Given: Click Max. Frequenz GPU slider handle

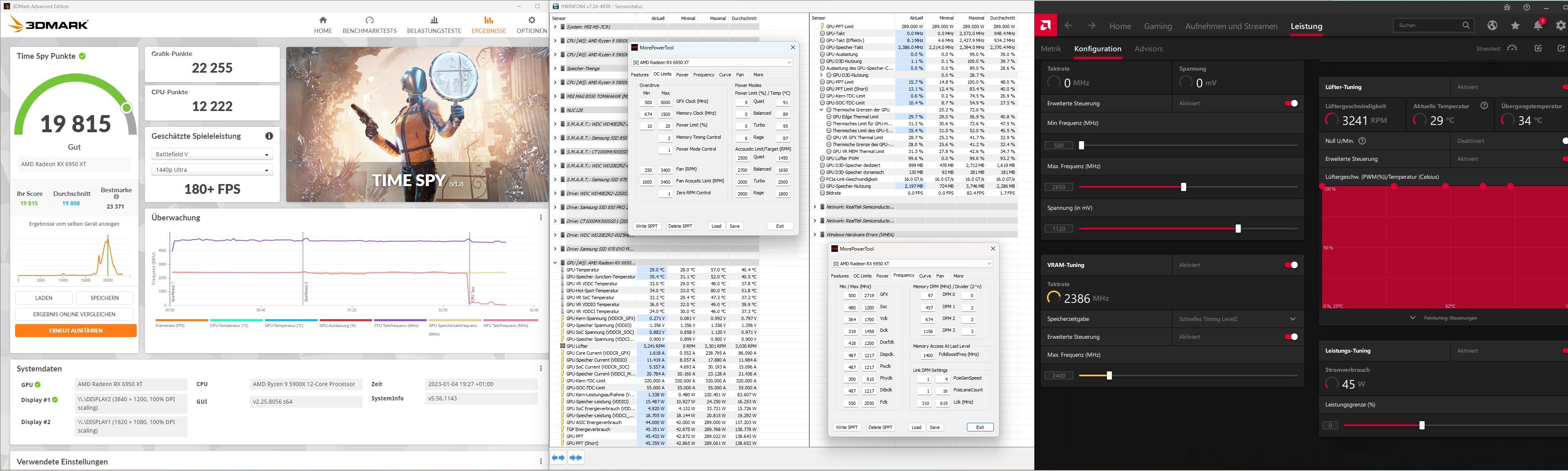Looking at the screenshot, I should click(x=1183, y=187).
